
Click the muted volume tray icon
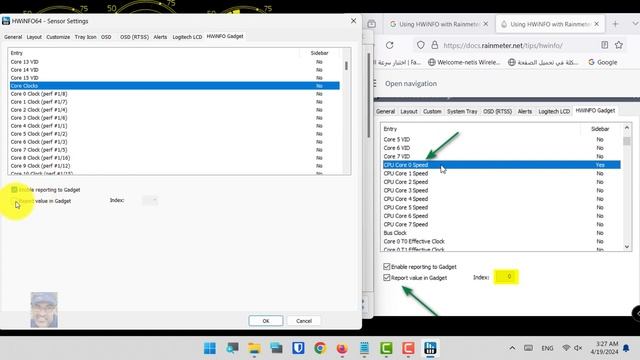[x=578, y=348]
